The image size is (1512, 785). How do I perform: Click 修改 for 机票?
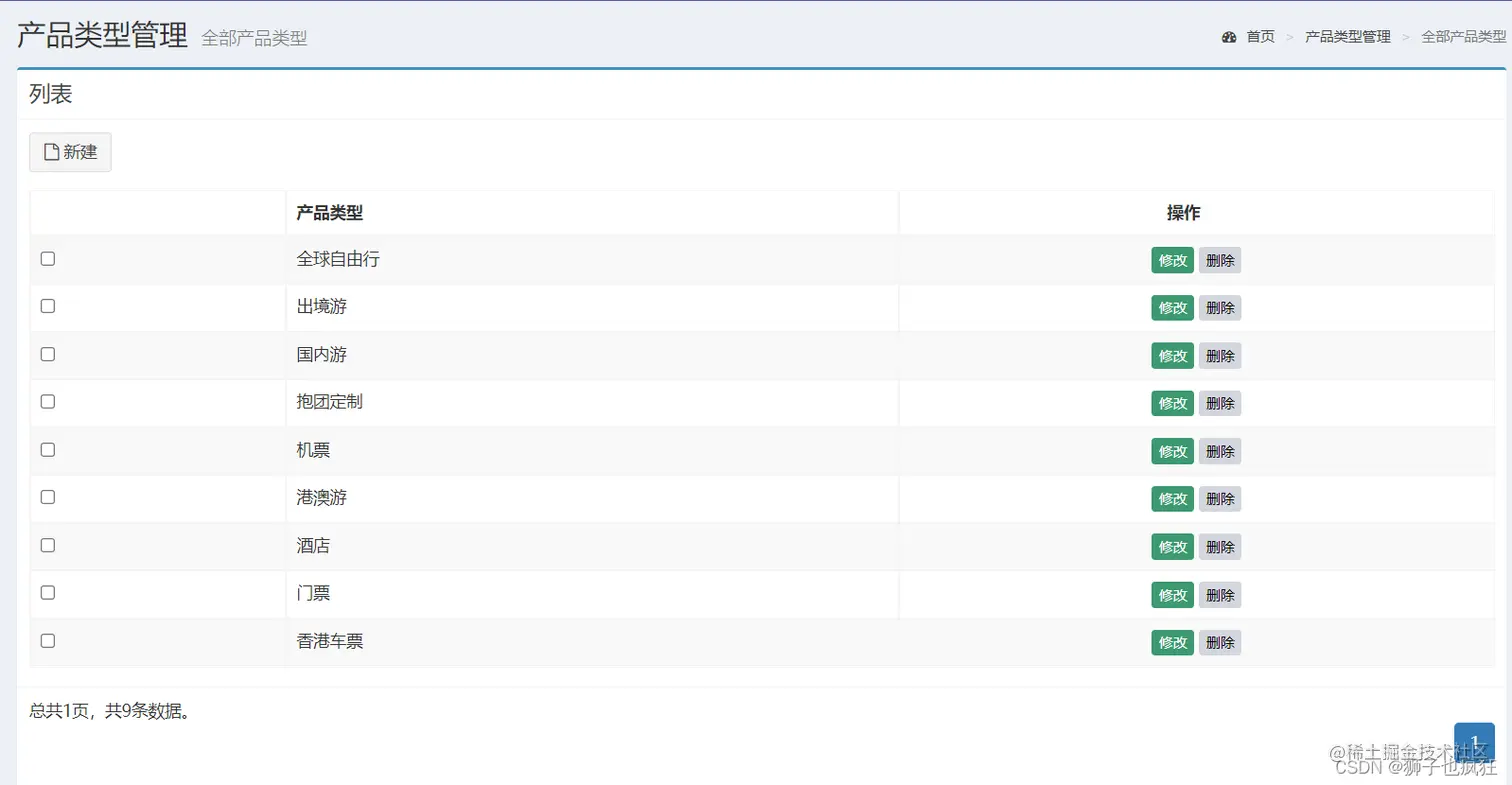pos(1173,451)
